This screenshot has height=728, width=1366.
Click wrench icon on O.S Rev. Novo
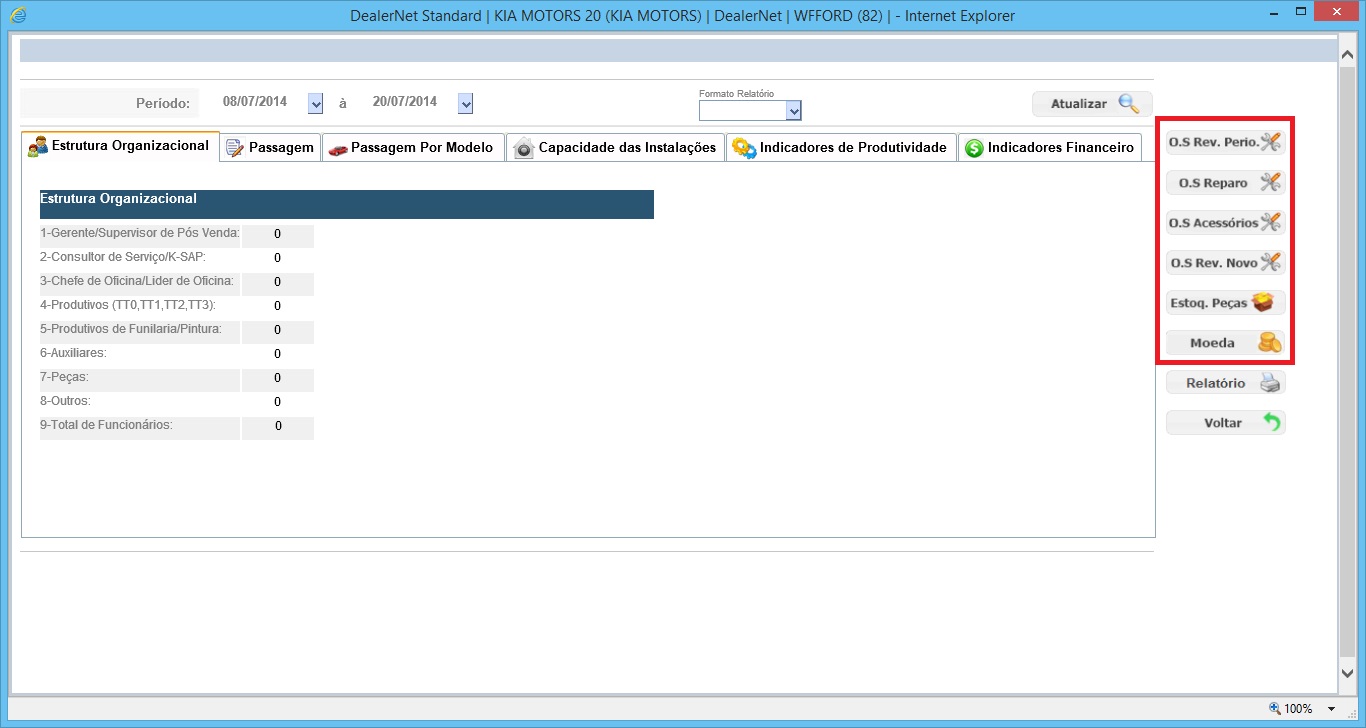pyautogui.click(x=1270, y=262)
